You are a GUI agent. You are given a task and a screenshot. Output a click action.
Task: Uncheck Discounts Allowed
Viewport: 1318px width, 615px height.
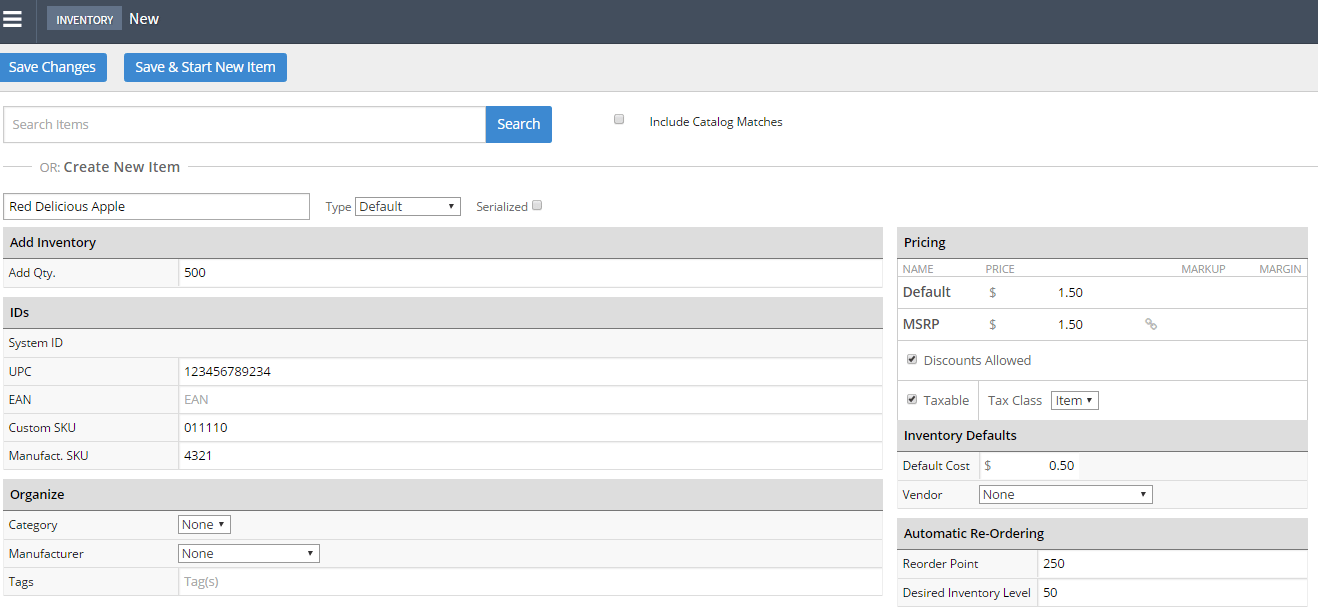click(912, 359)
